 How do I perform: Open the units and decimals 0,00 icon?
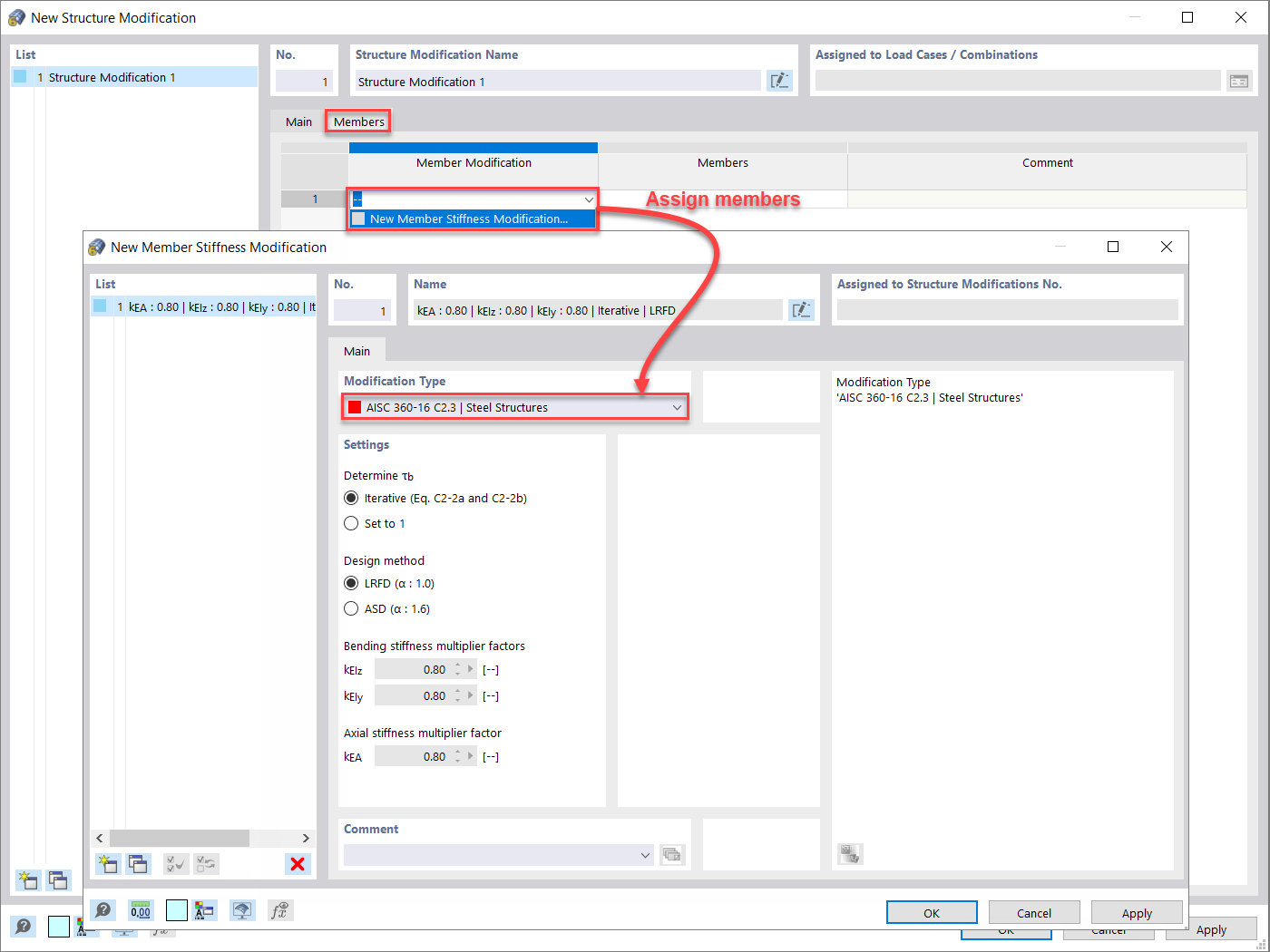point(141,910)
